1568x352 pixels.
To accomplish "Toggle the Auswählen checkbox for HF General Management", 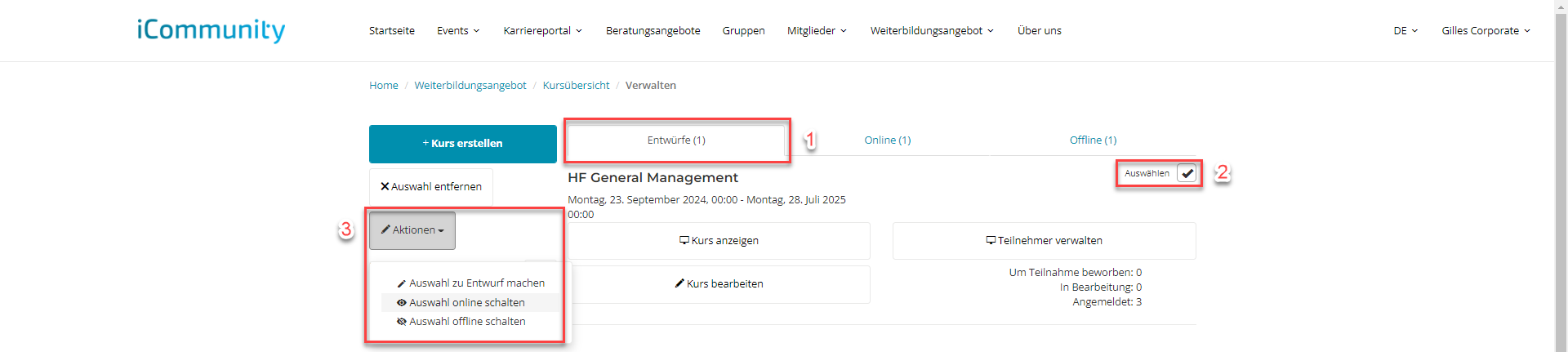I will click(1187, 173).
